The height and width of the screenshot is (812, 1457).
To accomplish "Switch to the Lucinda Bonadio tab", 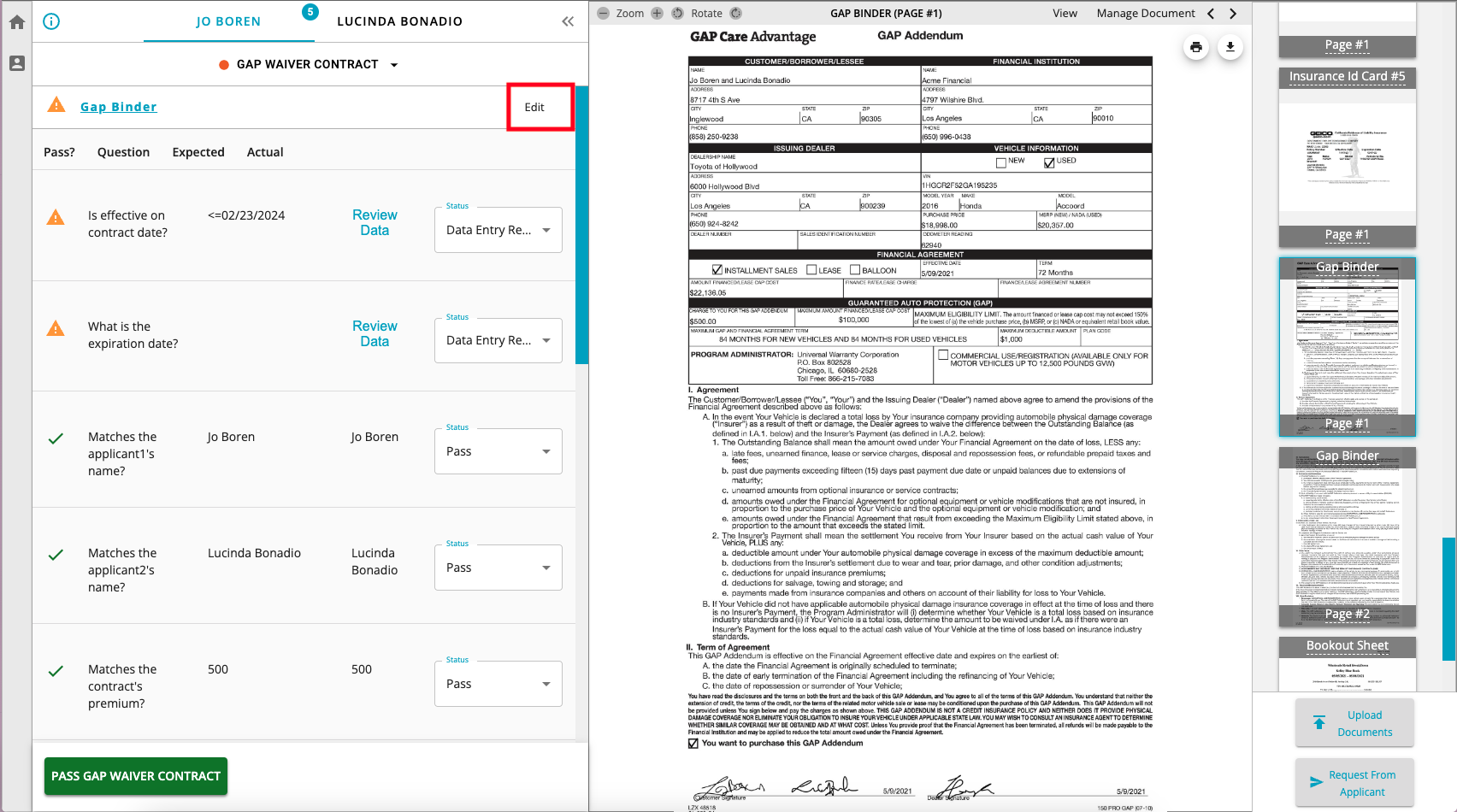I will pos(399,21).
